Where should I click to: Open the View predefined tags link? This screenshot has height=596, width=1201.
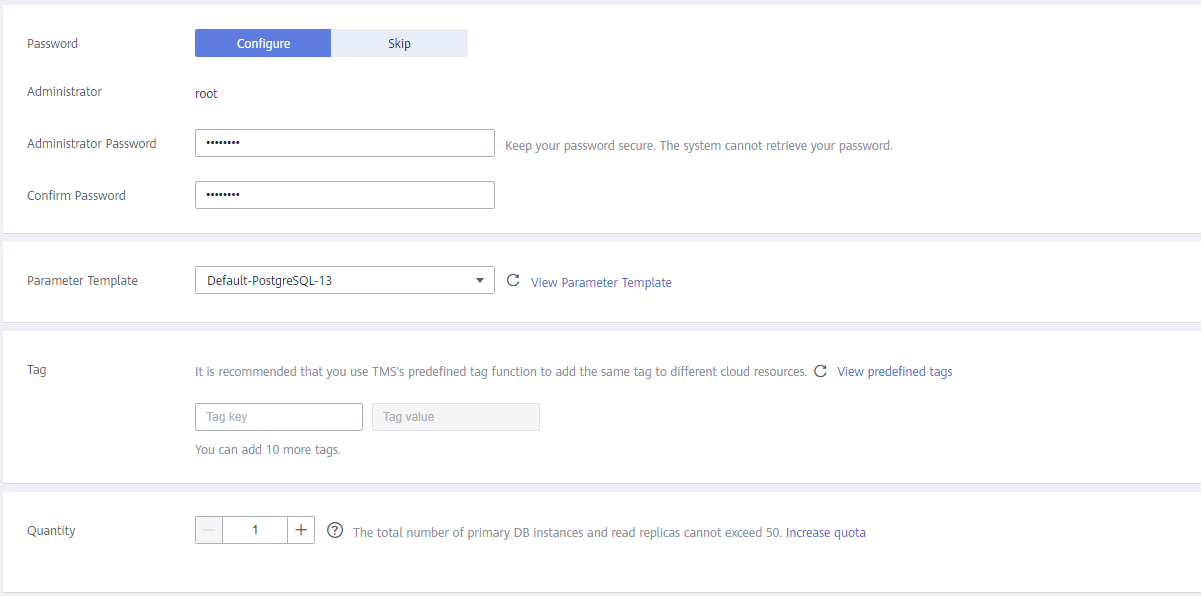[895, 371]
